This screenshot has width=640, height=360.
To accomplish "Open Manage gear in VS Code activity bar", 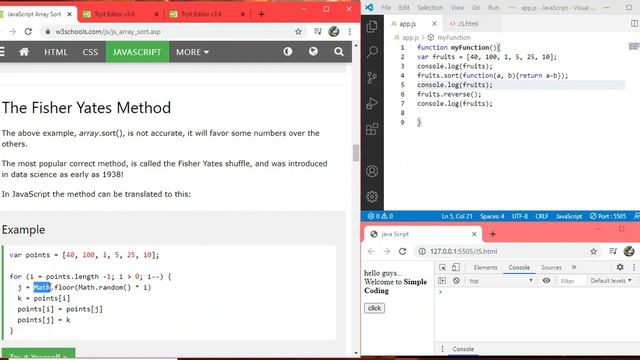I will point(372,197).
